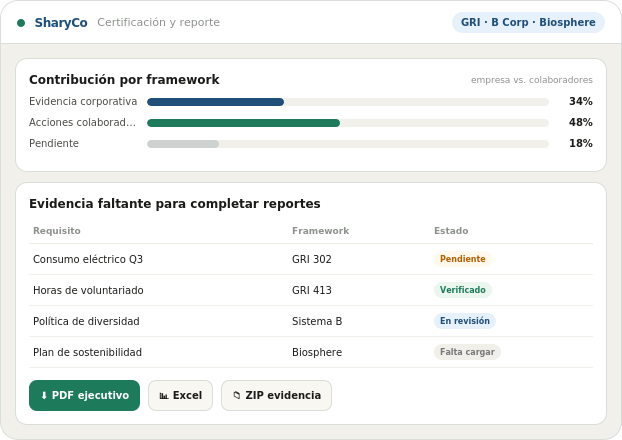Export report with Excel button

pyautogui.click(x=180, y=396)
